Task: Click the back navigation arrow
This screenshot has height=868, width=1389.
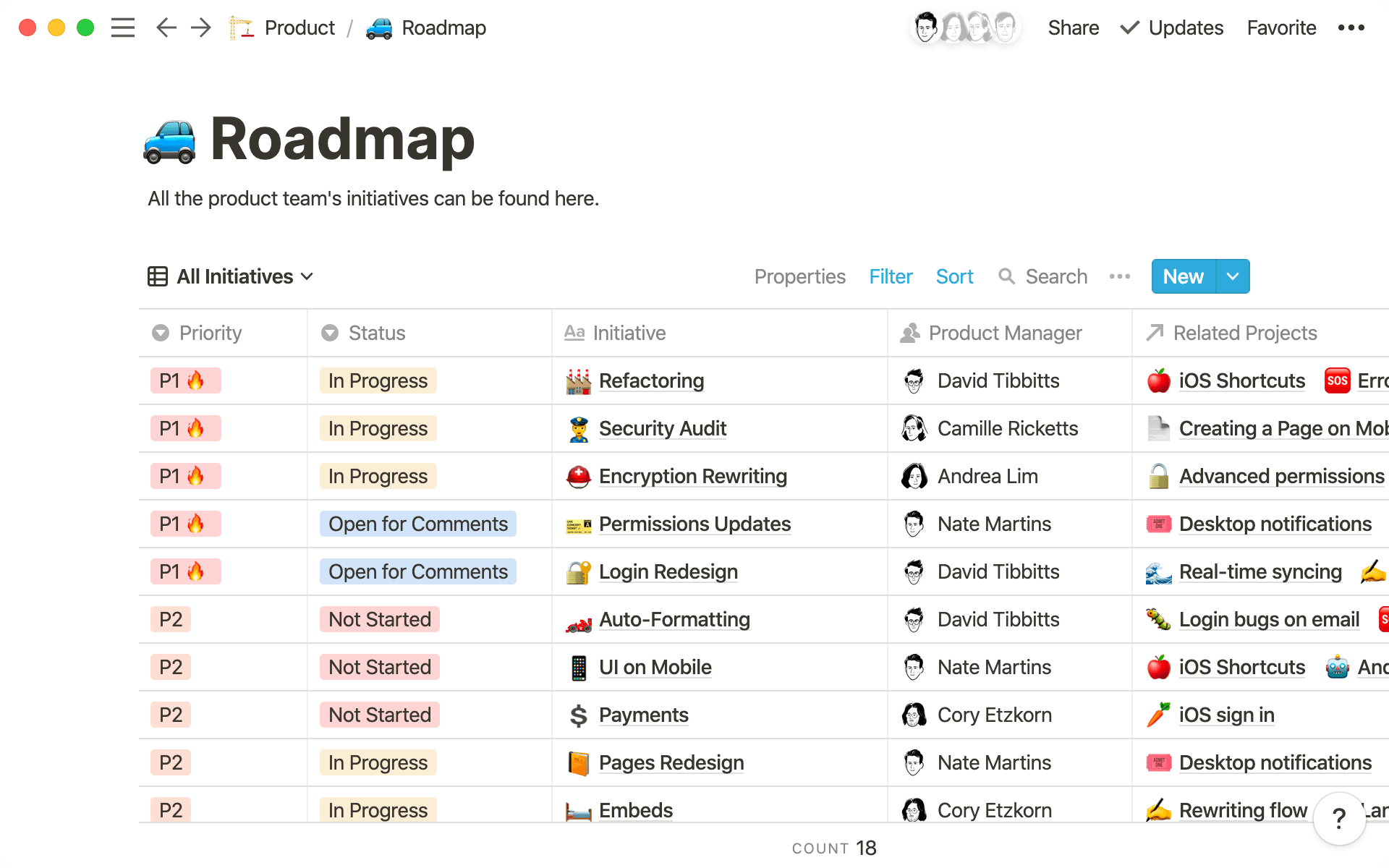Action: [x=166, y=27]
